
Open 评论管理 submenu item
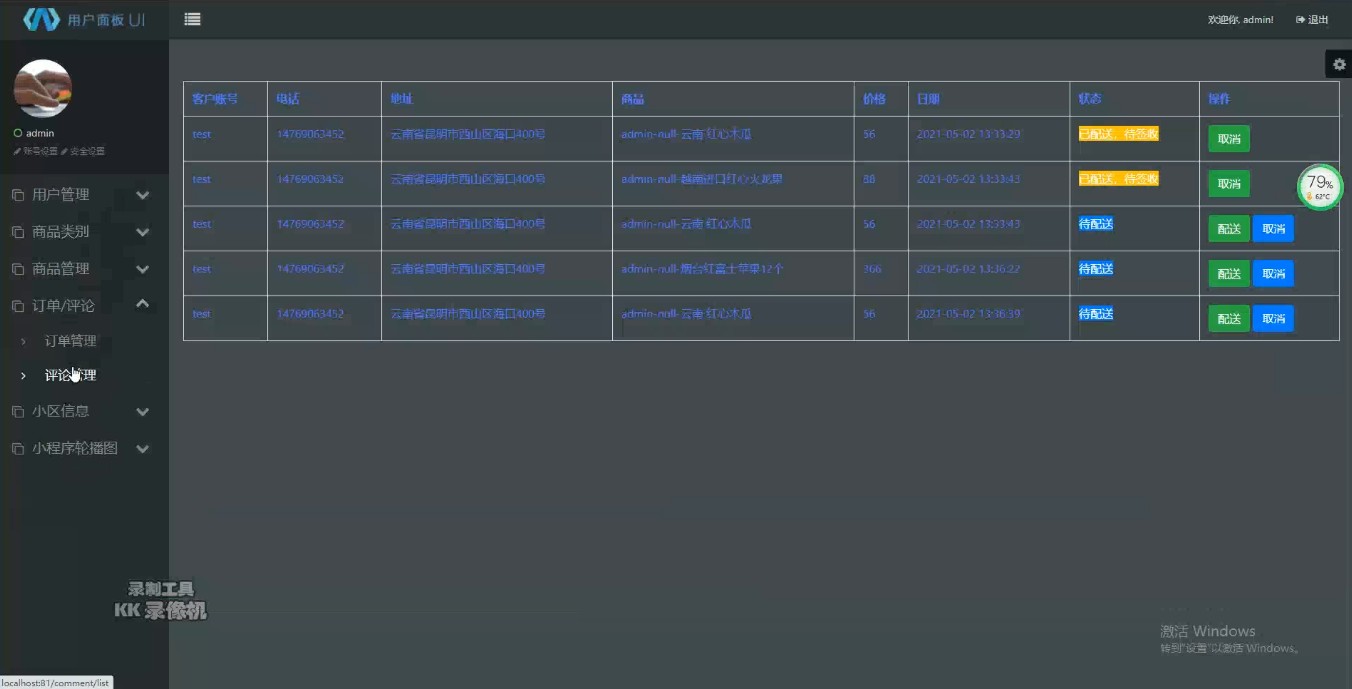pyautogui.click(x=70, y=376)
